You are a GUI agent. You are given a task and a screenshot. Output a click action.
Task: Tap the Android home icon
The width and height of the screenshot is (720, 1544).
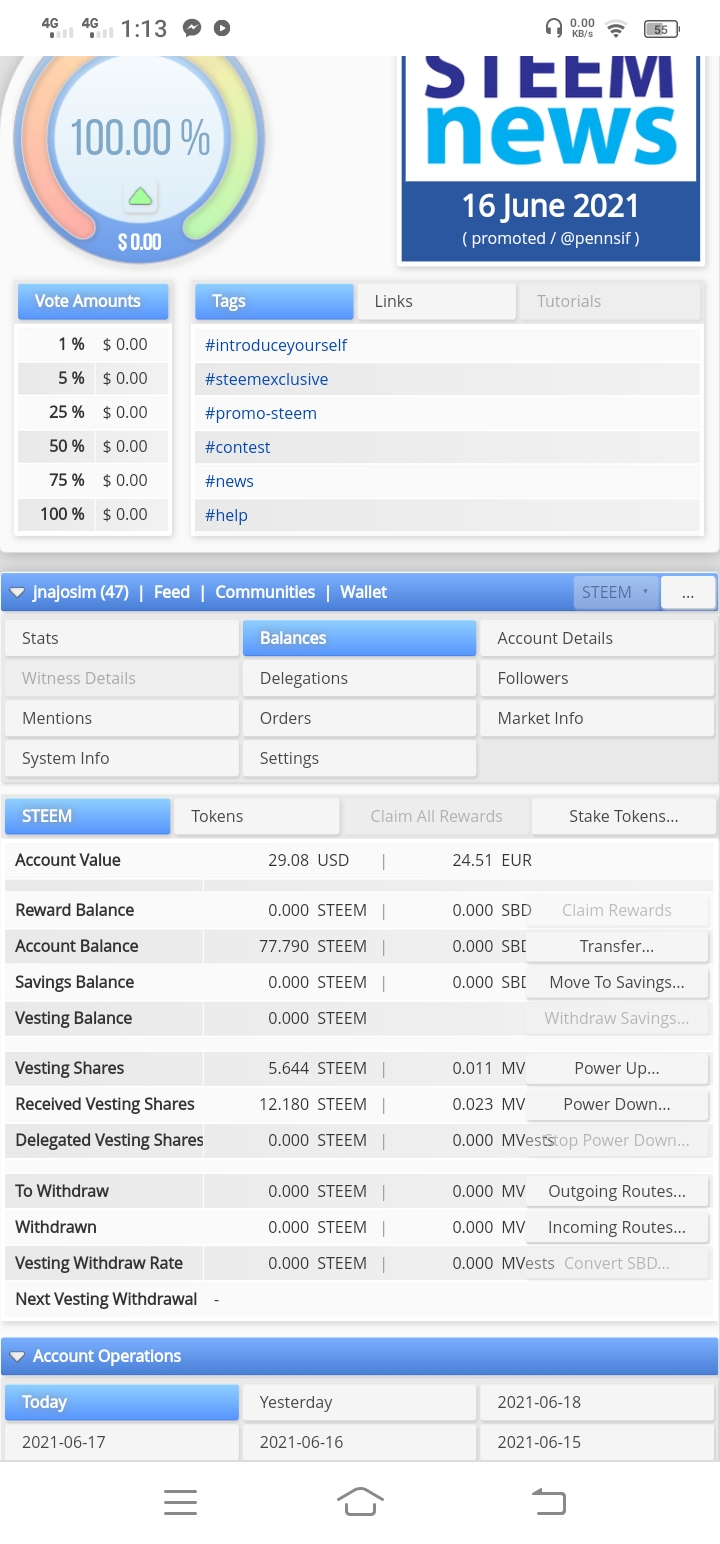point(360,1502)
